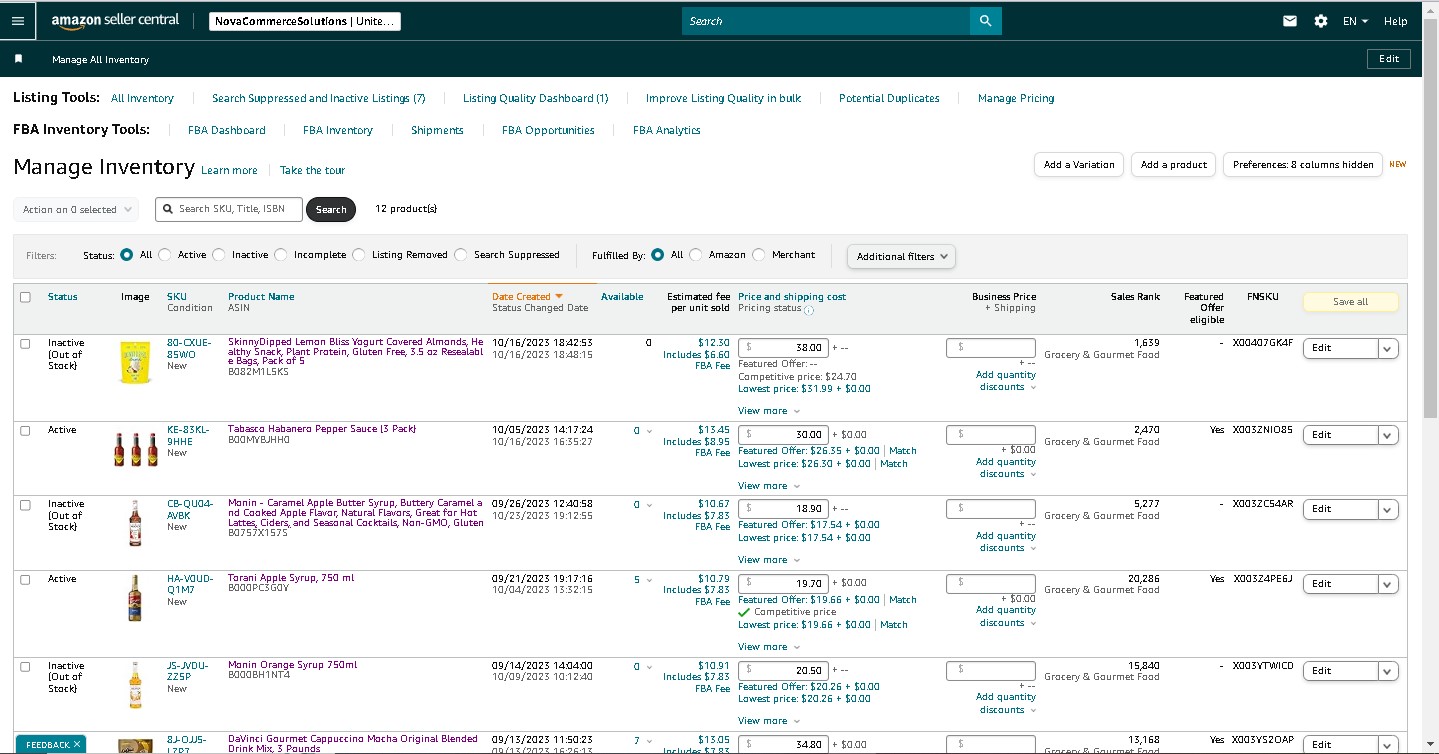Click the Edit button in the top bar
1439x754 pixels.
click(1389, 59)
